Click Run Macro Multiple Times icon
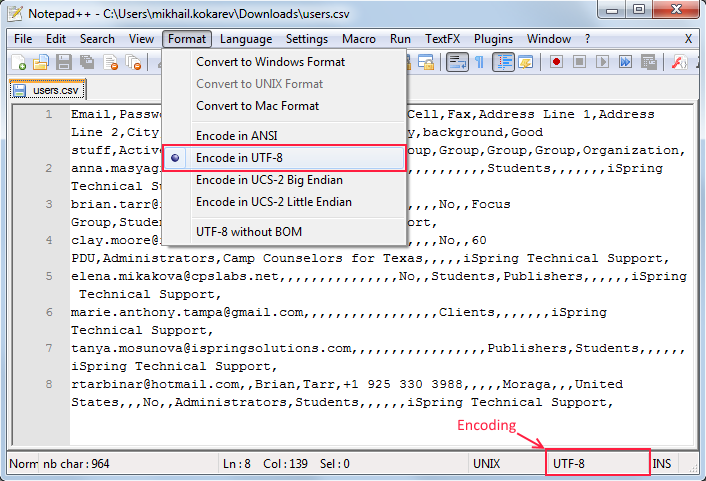Viewport: 706px width, 481px height. (625, 62)
